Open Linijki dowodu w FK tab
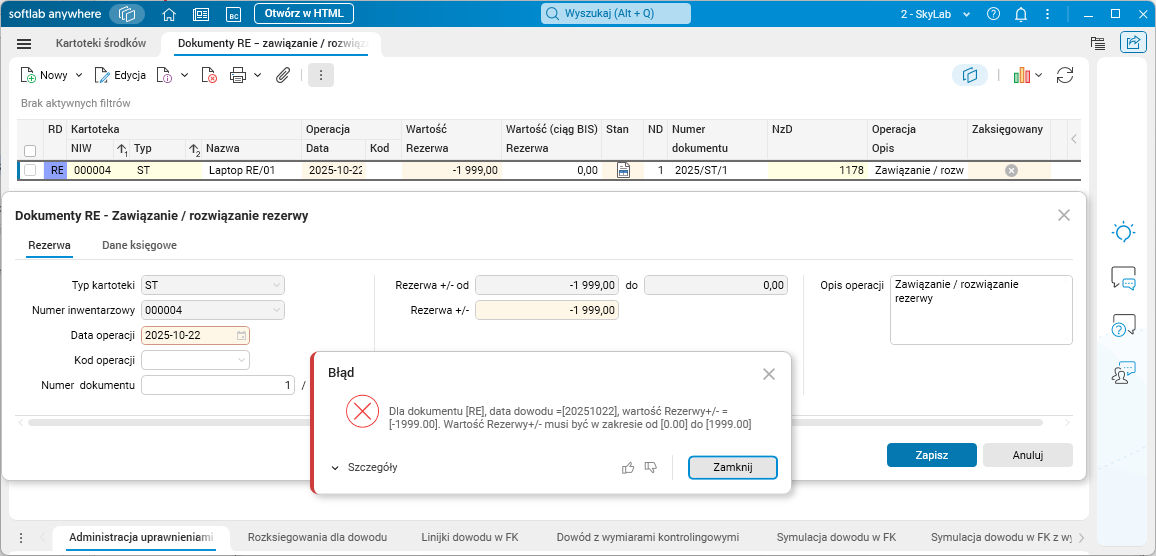 (470, 537)
